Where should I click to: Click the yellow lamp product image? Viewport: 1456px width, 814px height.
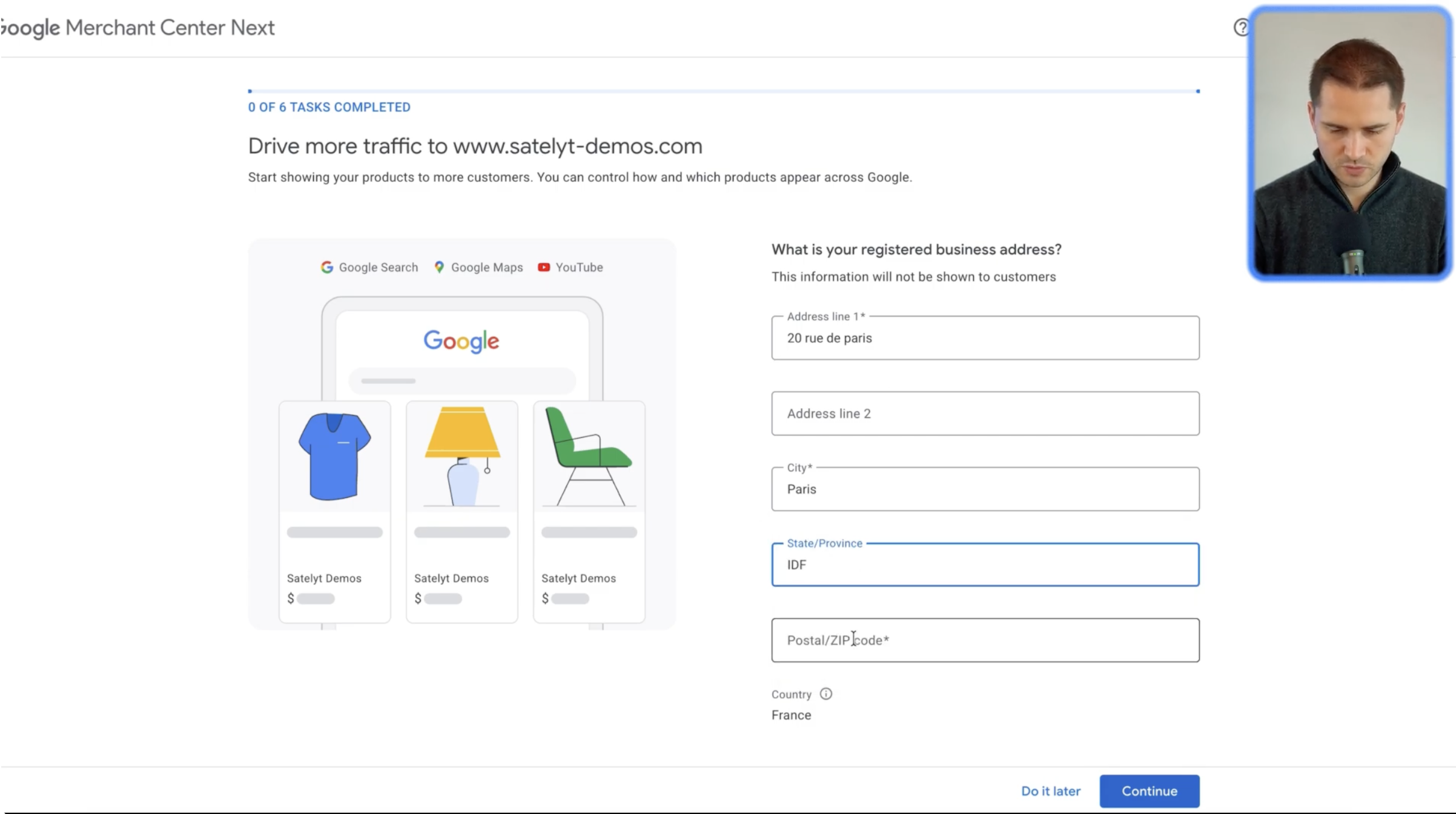click(x=462, y=456)
